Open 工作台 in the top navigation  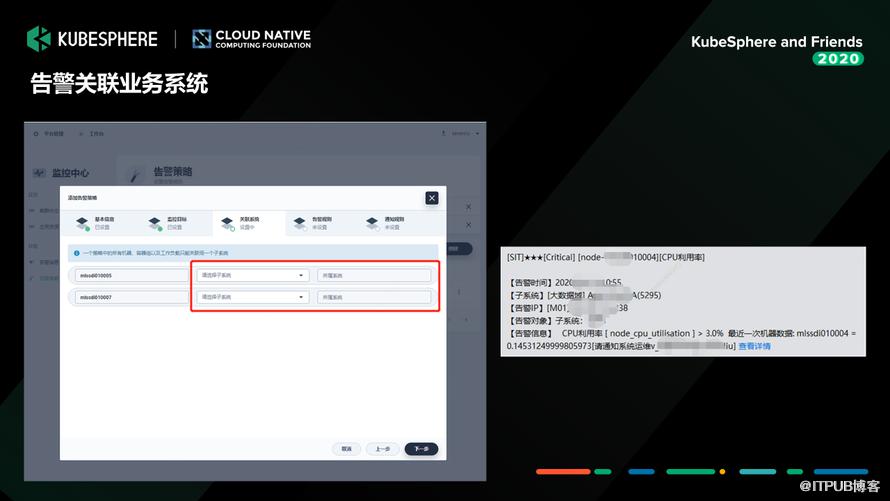click(92, 134)
